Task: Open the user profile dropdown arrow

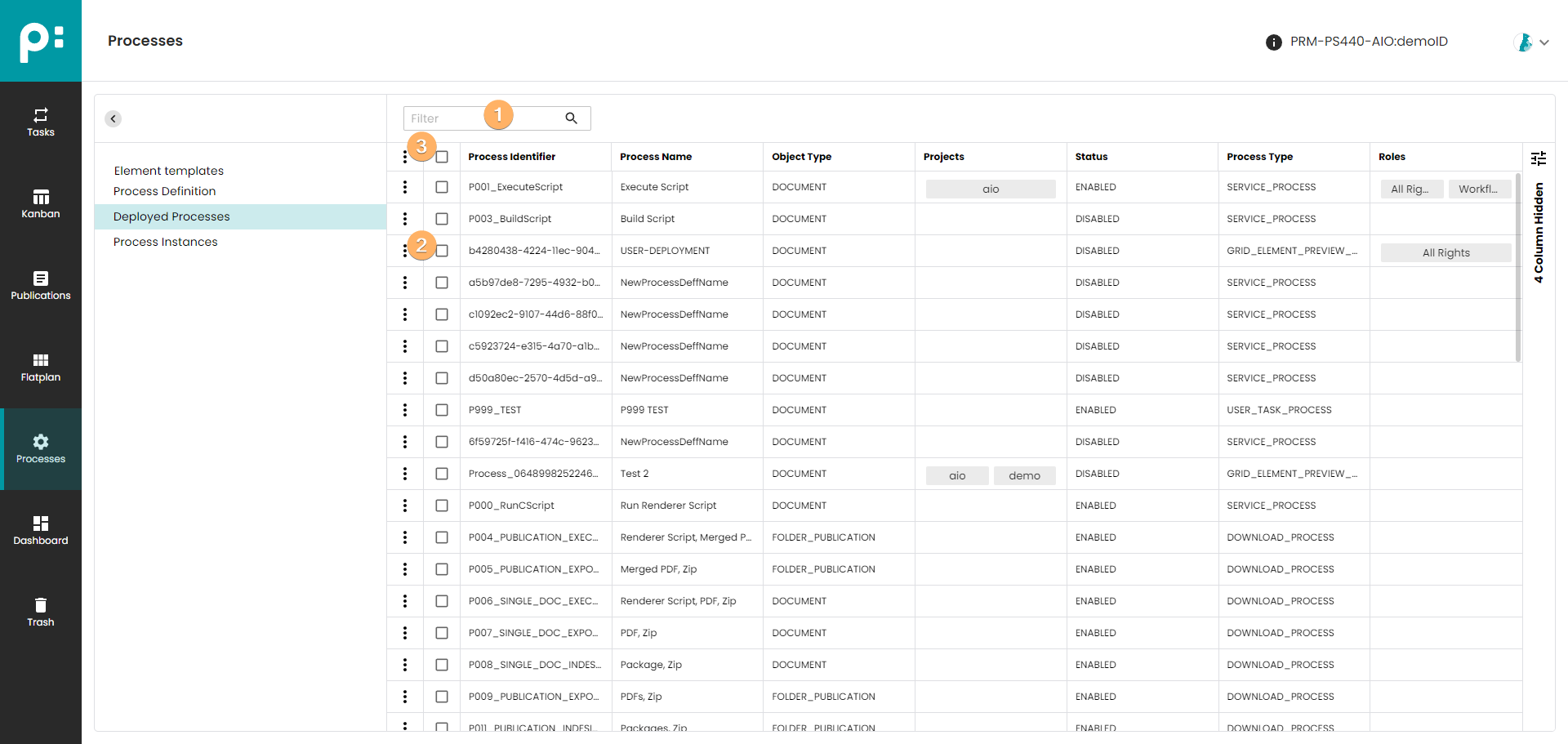Action: (1544, 42)
